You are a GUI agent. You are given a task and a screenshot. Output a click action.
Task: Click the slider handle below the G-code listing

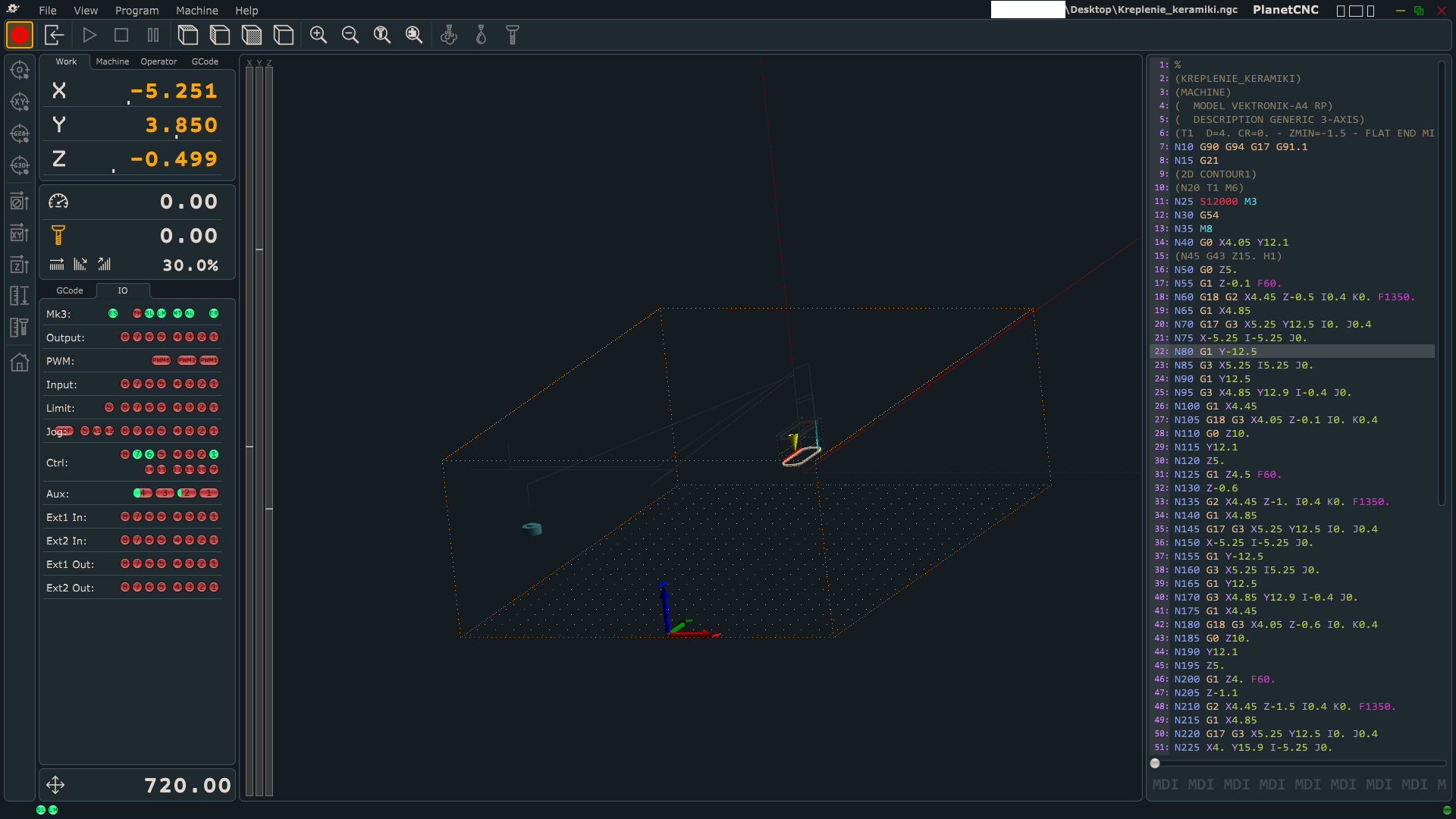[x=1155, y=764]
